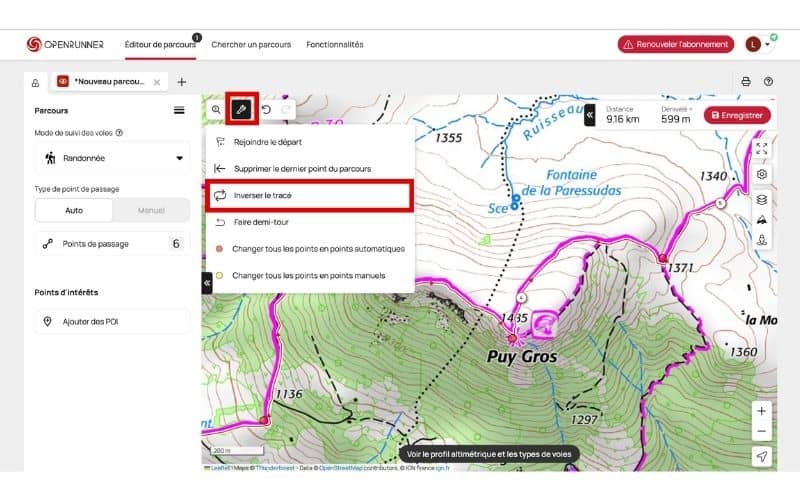Screen dimensions: 800x500
Task: Zoom in with the plus button
Action: pos(762,411)
